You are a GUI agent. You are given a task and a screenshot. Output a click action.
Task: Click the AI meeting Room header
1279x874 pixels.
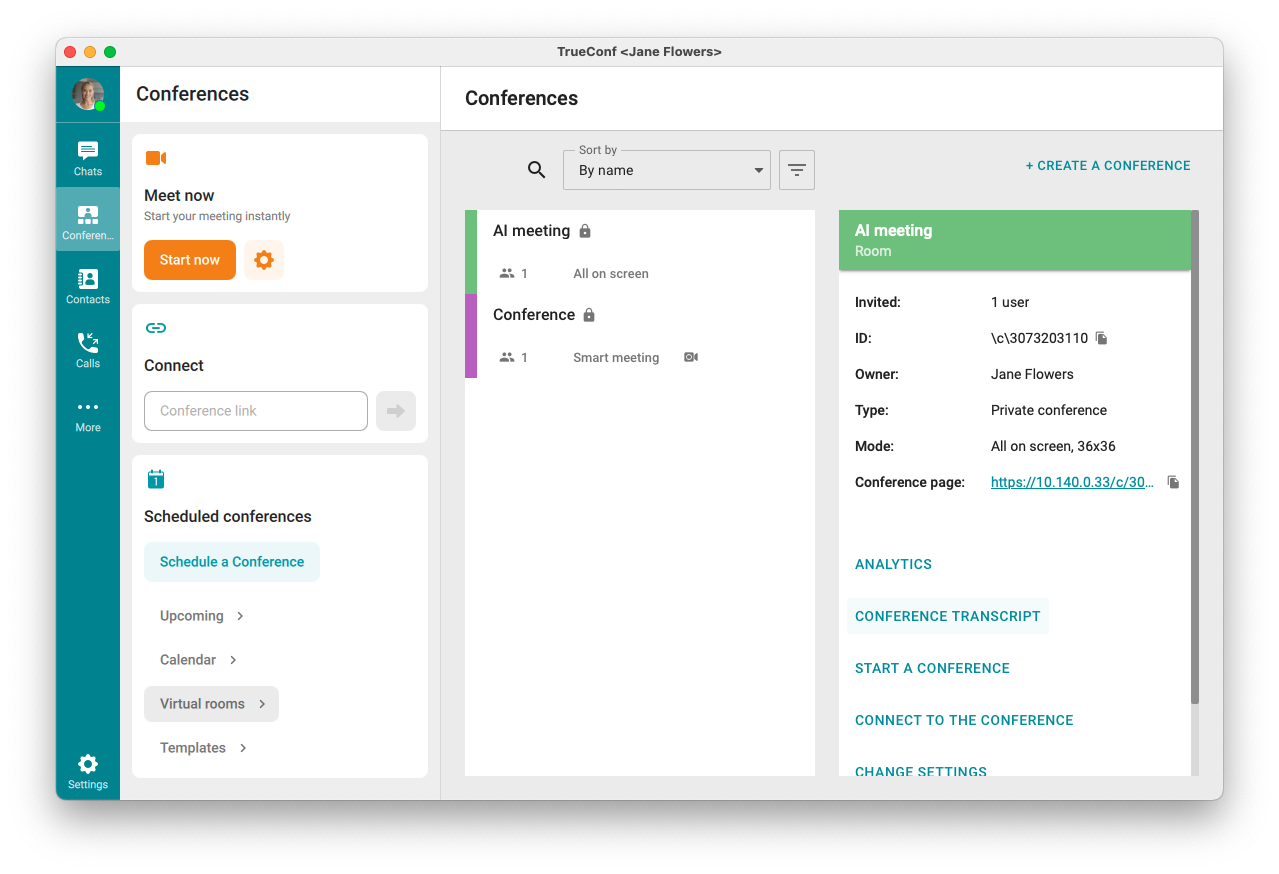[x=1015, y=240]
